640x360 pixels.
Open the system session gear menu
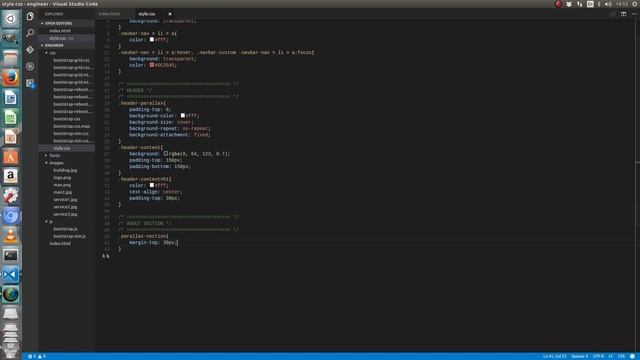click(x=635, y=4)
